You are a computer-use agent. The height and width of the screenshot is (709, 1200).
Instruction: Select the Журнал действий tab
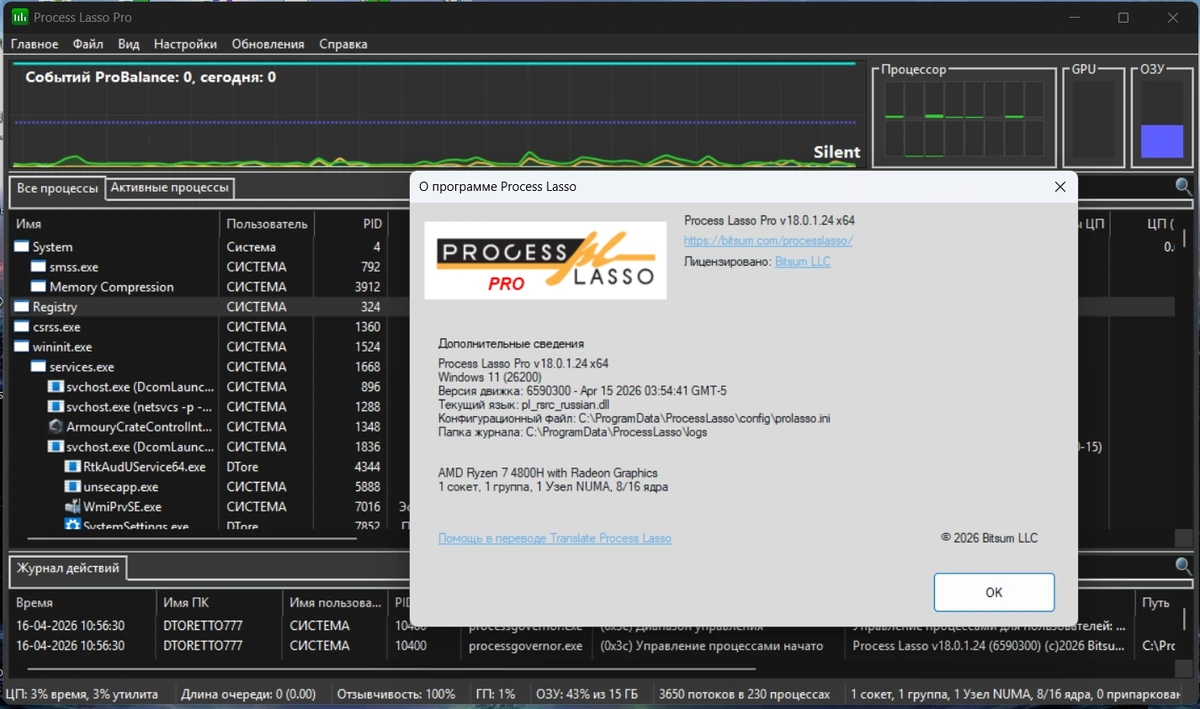pos(68,568)
